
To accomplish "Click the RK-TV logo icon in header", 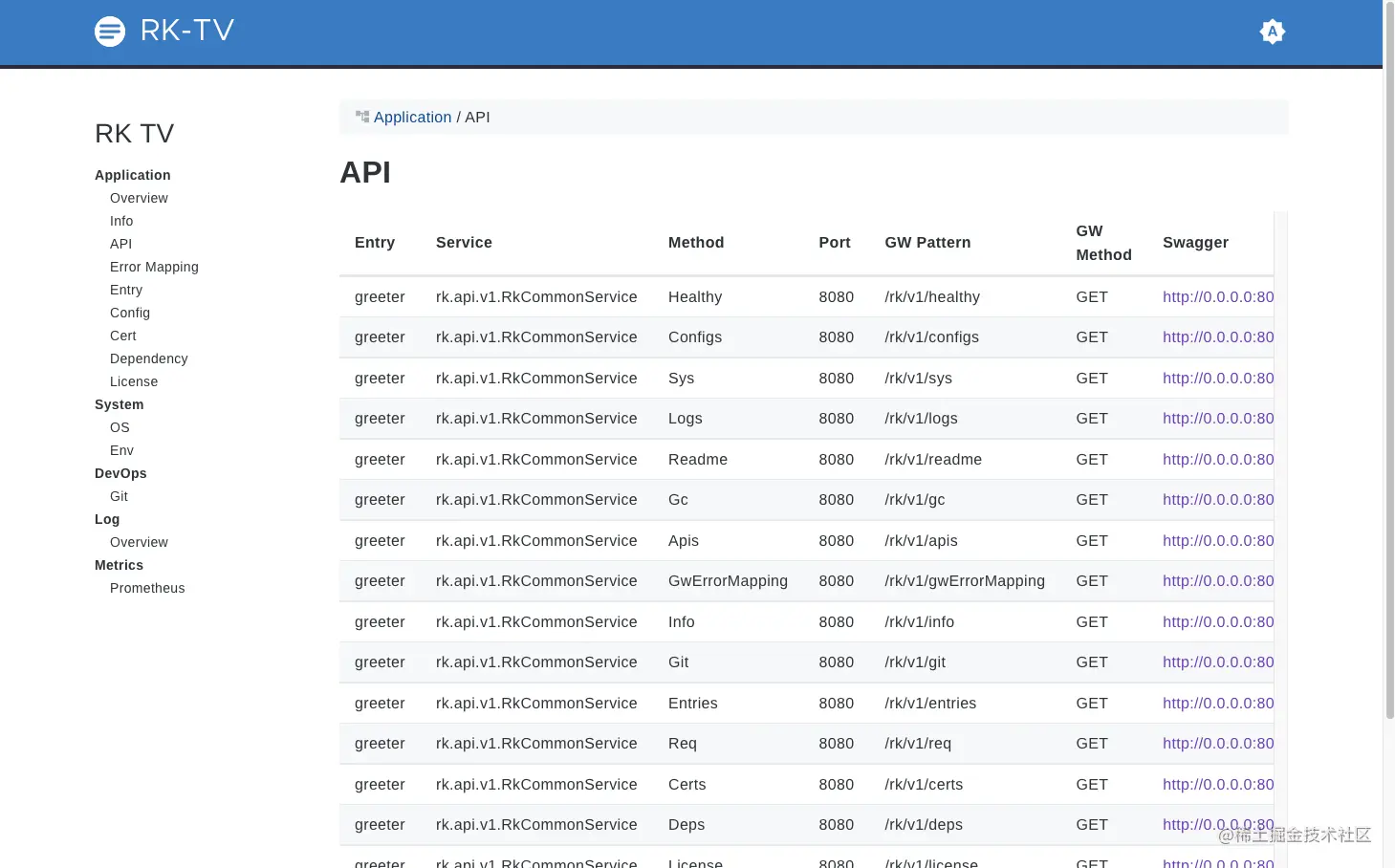I will [x=110, y=32].
